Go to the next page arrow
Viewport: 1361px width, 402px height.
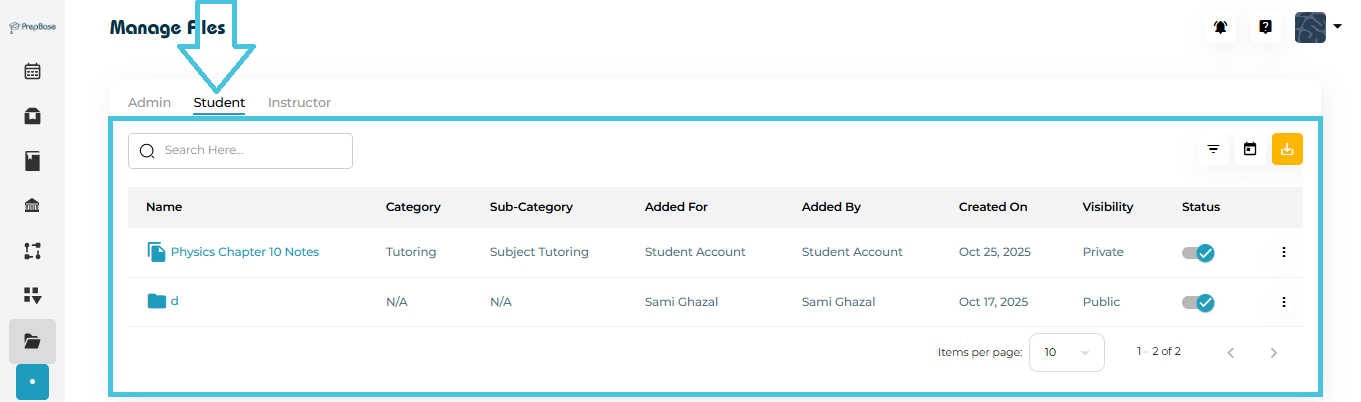pyautogui.click(x=1273, y=352)
